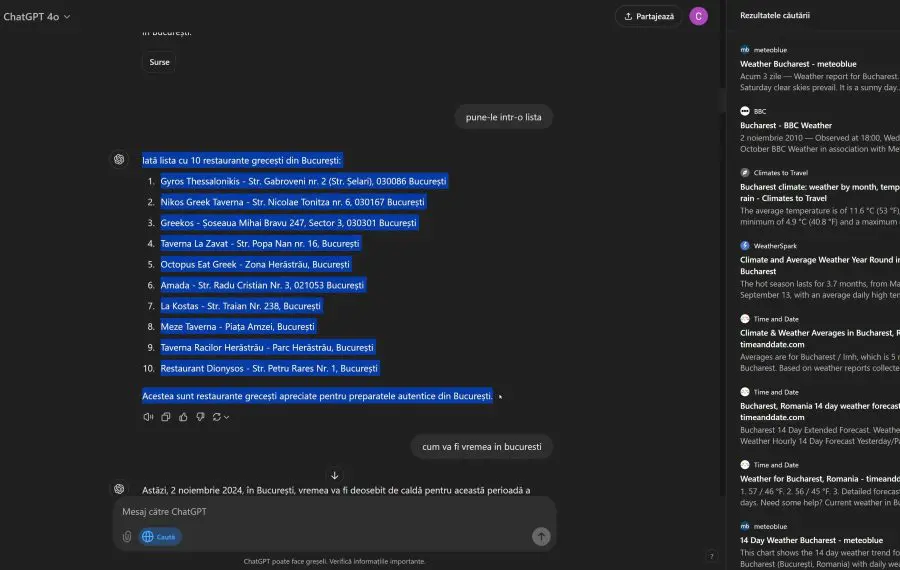The image size is (900, 570).
Task: Click Gyros Thessalonikis list entry
Action: [x=303, y=181]
